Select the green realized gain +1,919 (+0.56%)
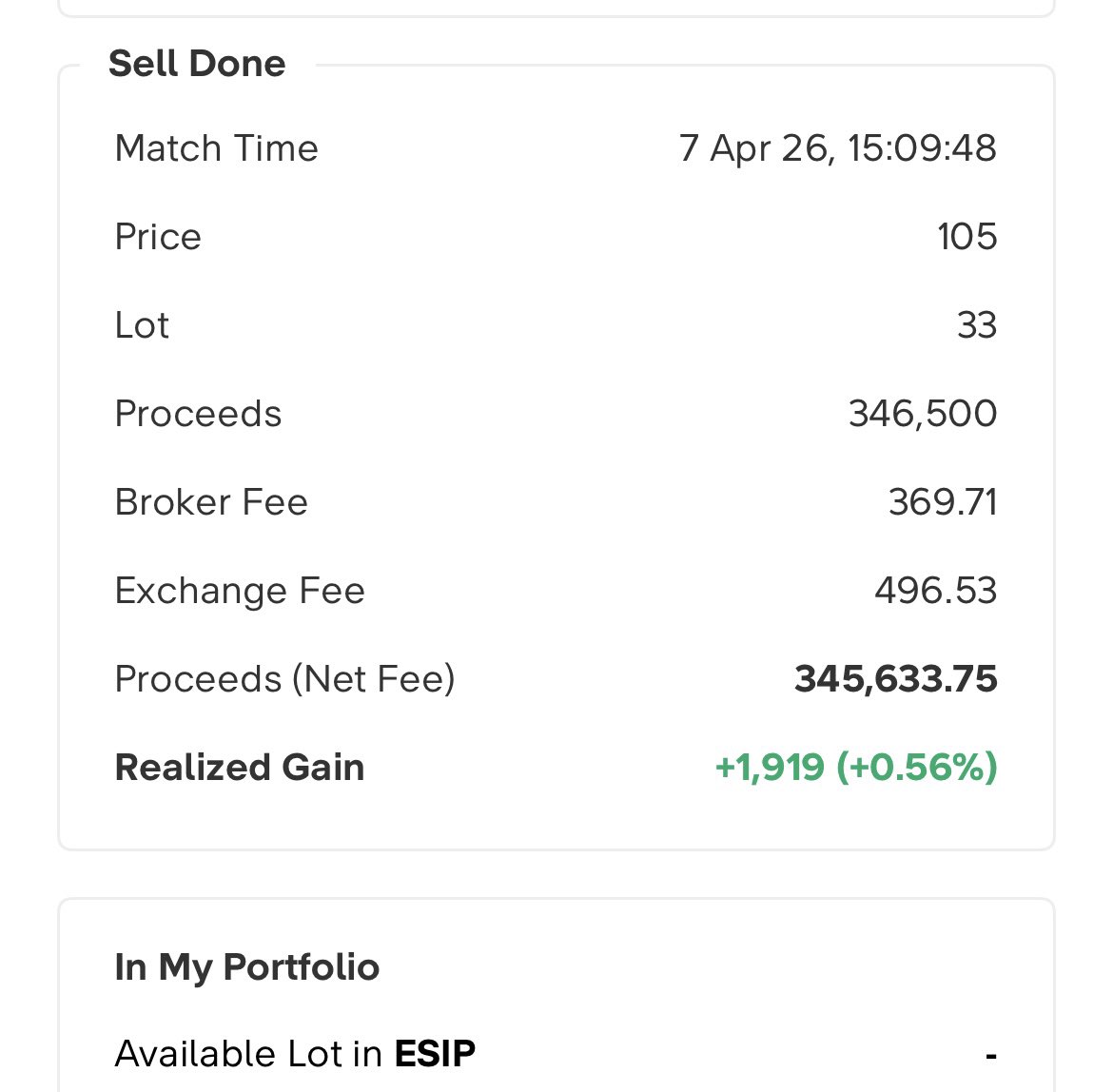This screenshot has width=1113, height=1092. (856, 768)
